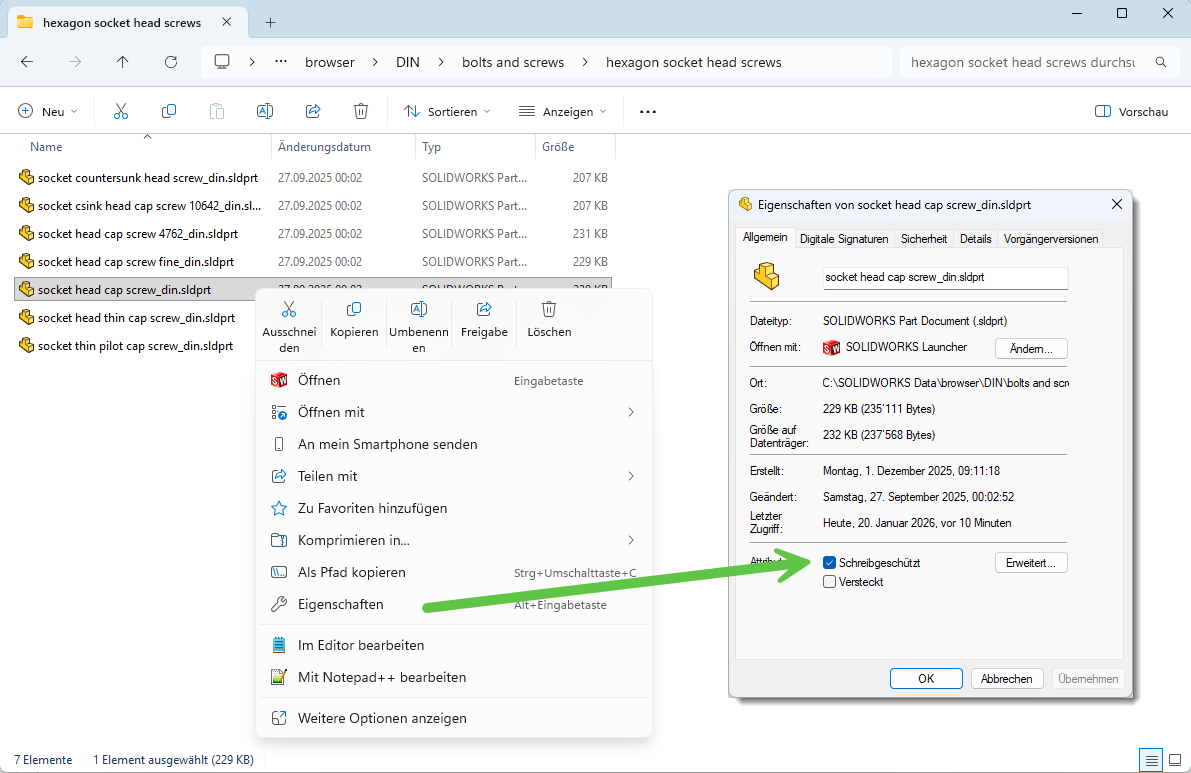Open the Sortieren dropdown

tap(447, 112)
